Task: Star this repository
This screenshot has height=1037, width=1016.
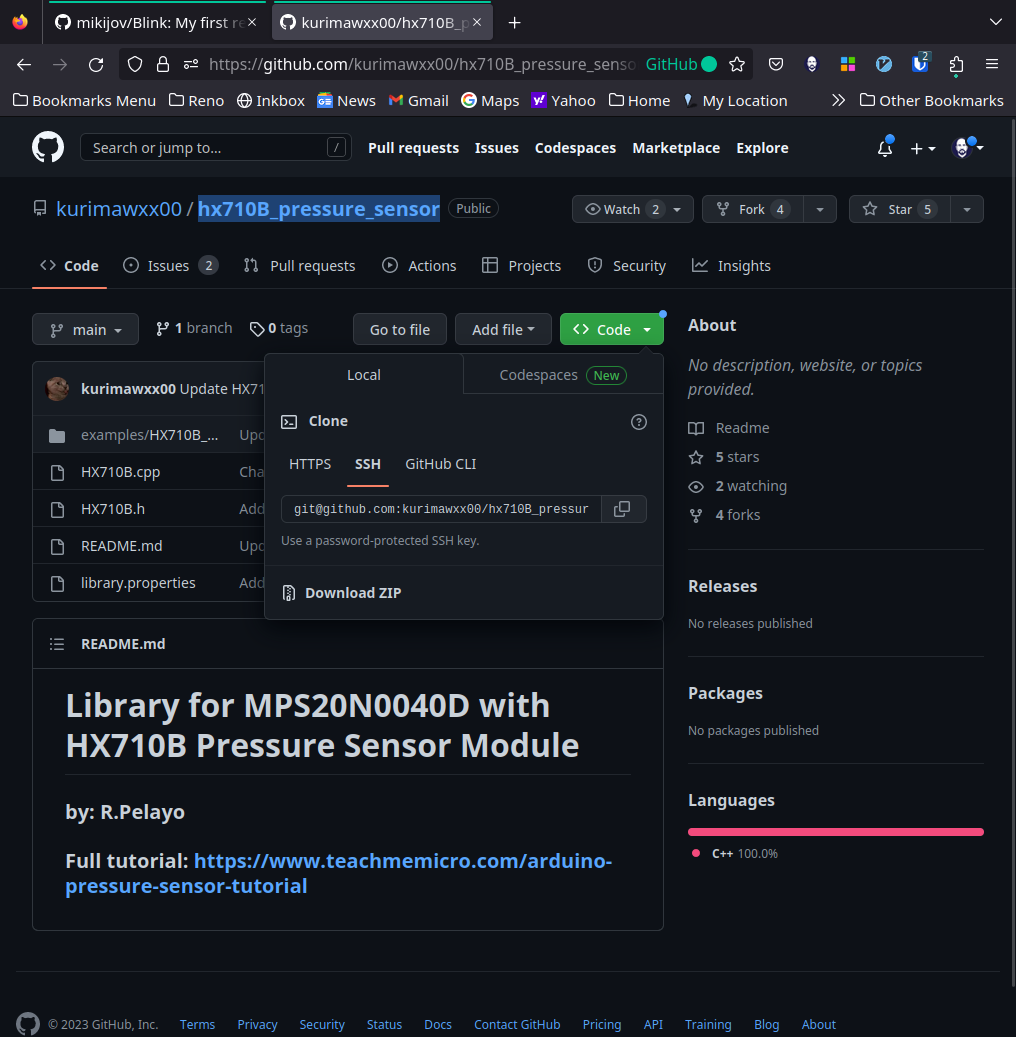Action: coord(900,209)
